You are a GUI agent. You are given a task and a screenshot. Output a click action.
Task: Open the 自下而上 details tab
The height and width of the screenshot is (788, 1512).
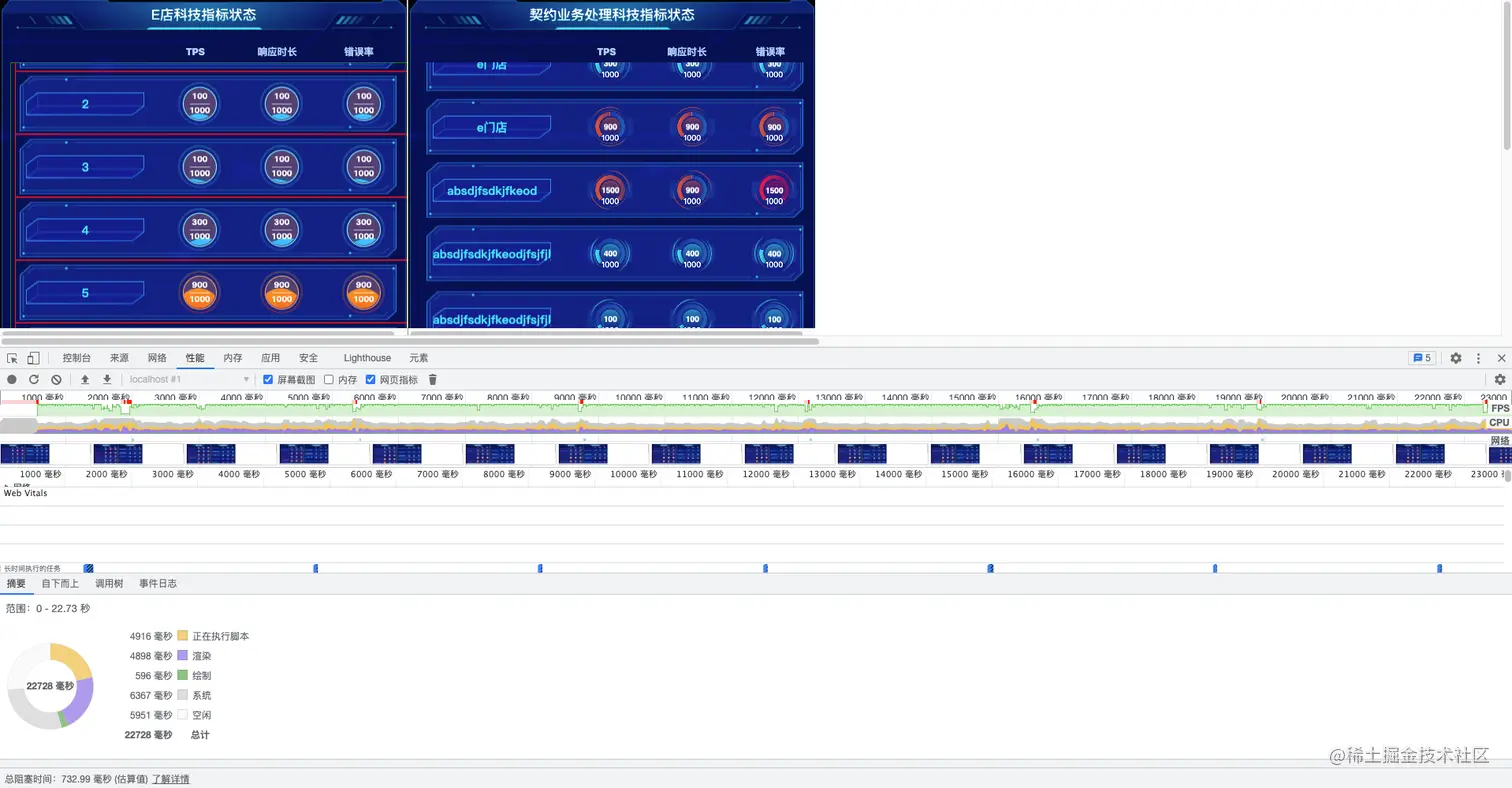[60, 584]
